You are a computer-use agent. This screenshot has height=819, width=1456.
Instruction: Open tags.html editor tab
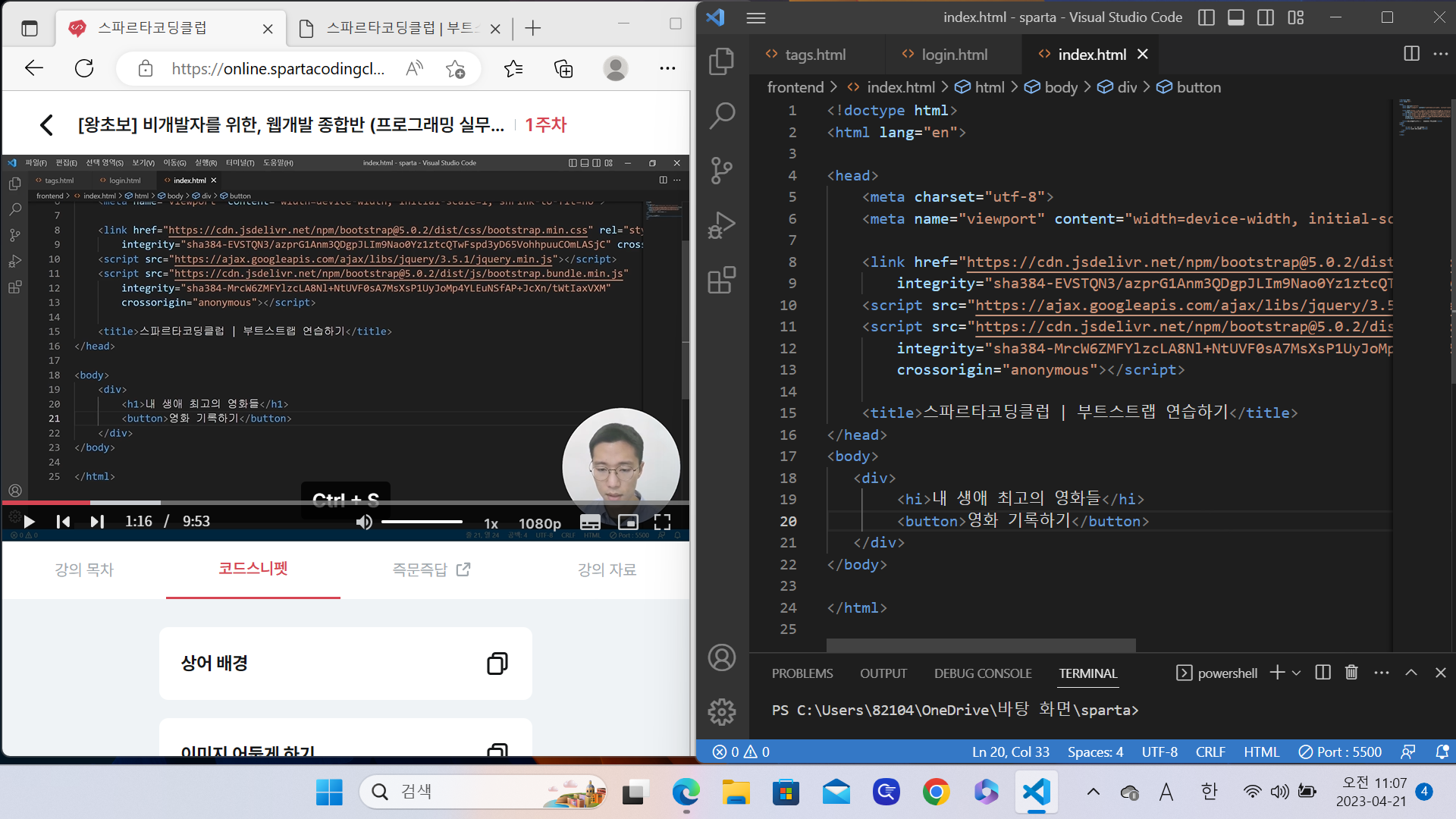click(815, 55)
